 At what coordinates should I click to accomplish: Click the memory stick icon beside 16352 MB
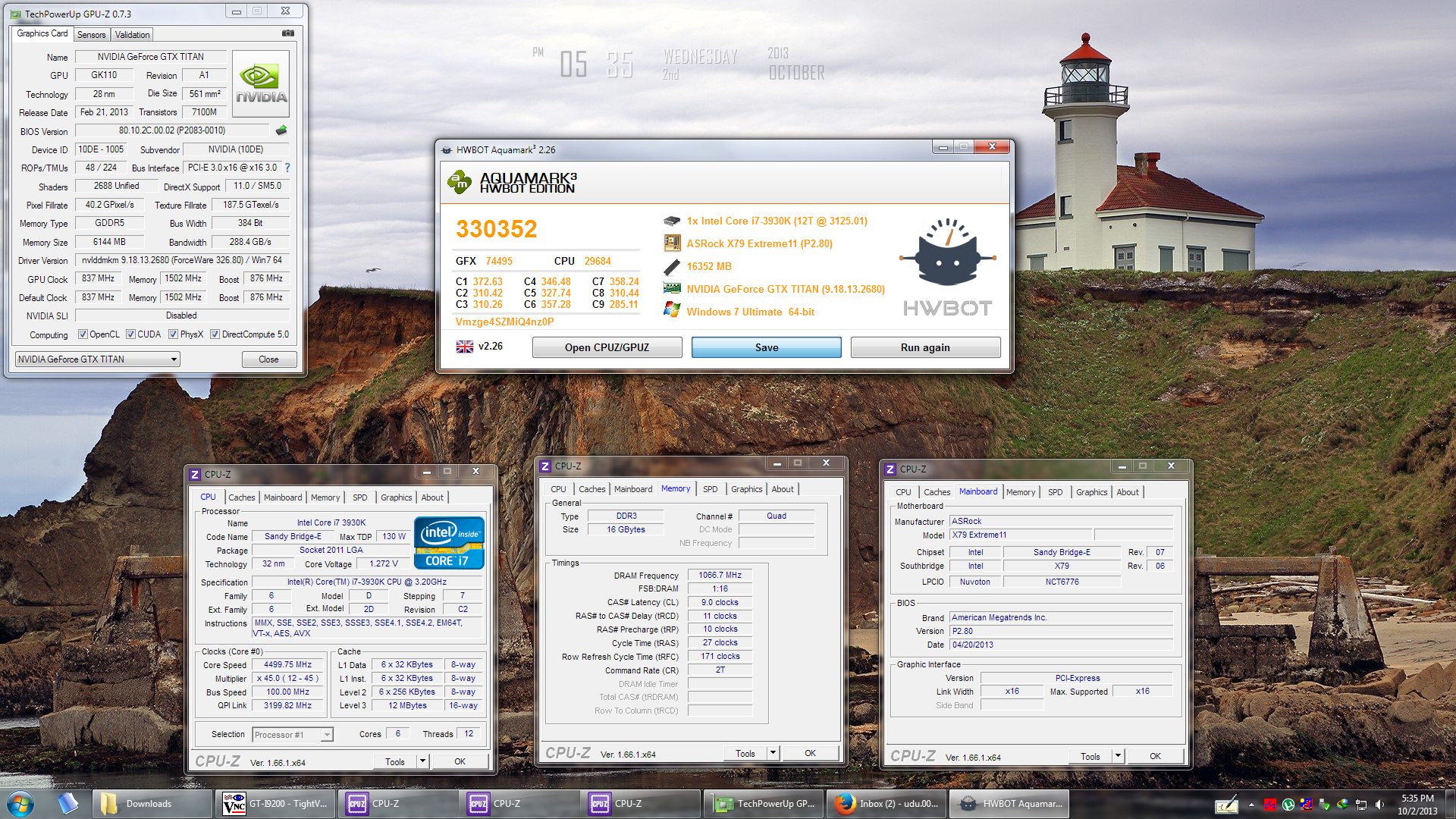coord(672,266)
